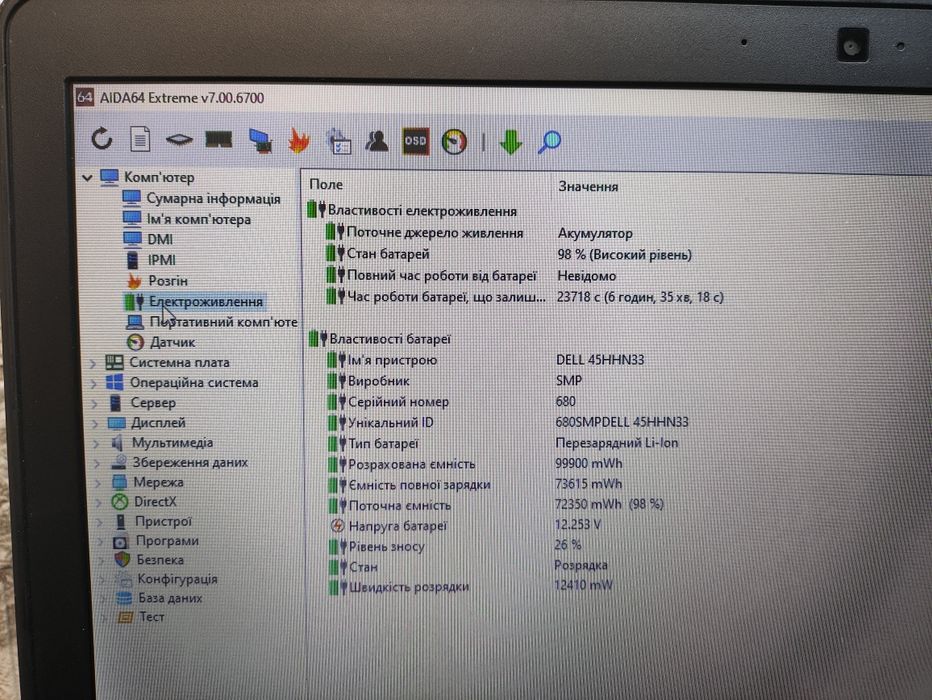This screenshot has width=932, height=700.
Task: Select the Датчик tree item
Action: pyautogui.click(x=160, y=342)
